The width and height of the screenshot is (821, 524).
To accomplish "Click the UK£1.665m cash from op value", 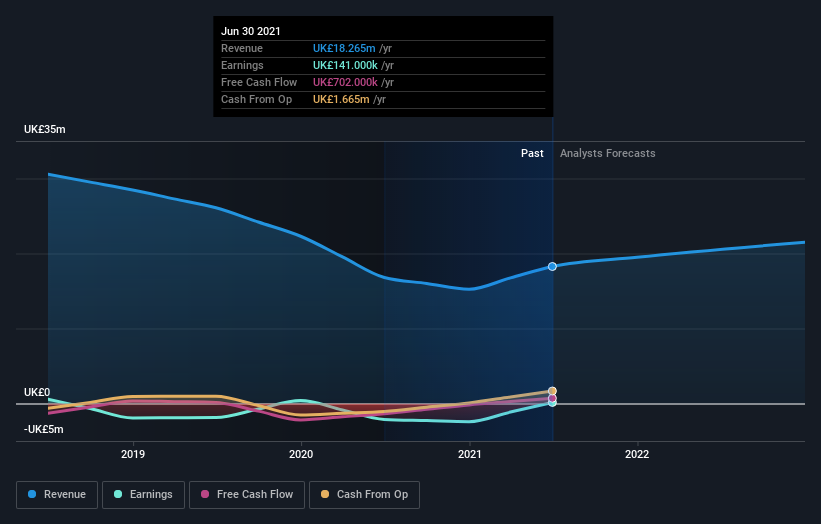I will coord(341,99).
